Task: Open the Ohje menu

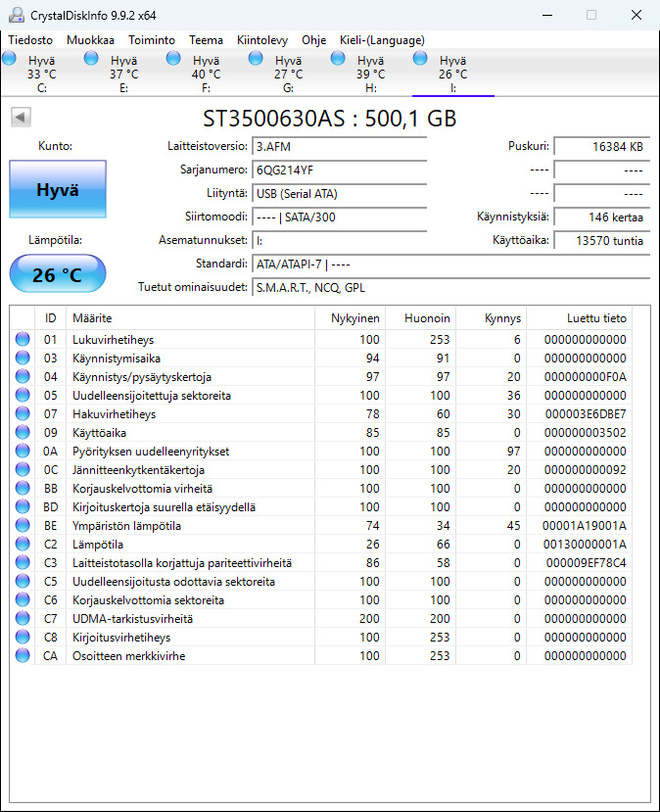Action: point(314,40)
